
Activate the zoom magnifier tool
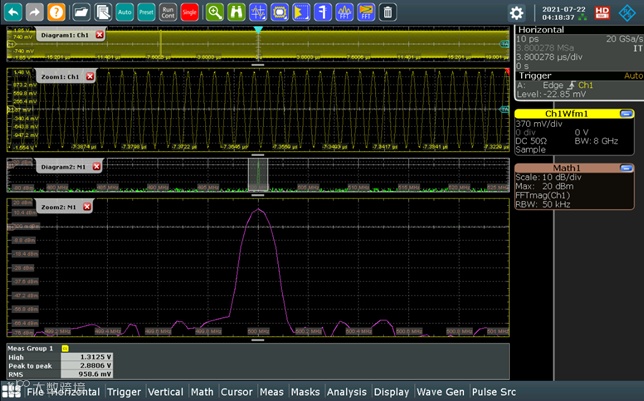[215, 12]
